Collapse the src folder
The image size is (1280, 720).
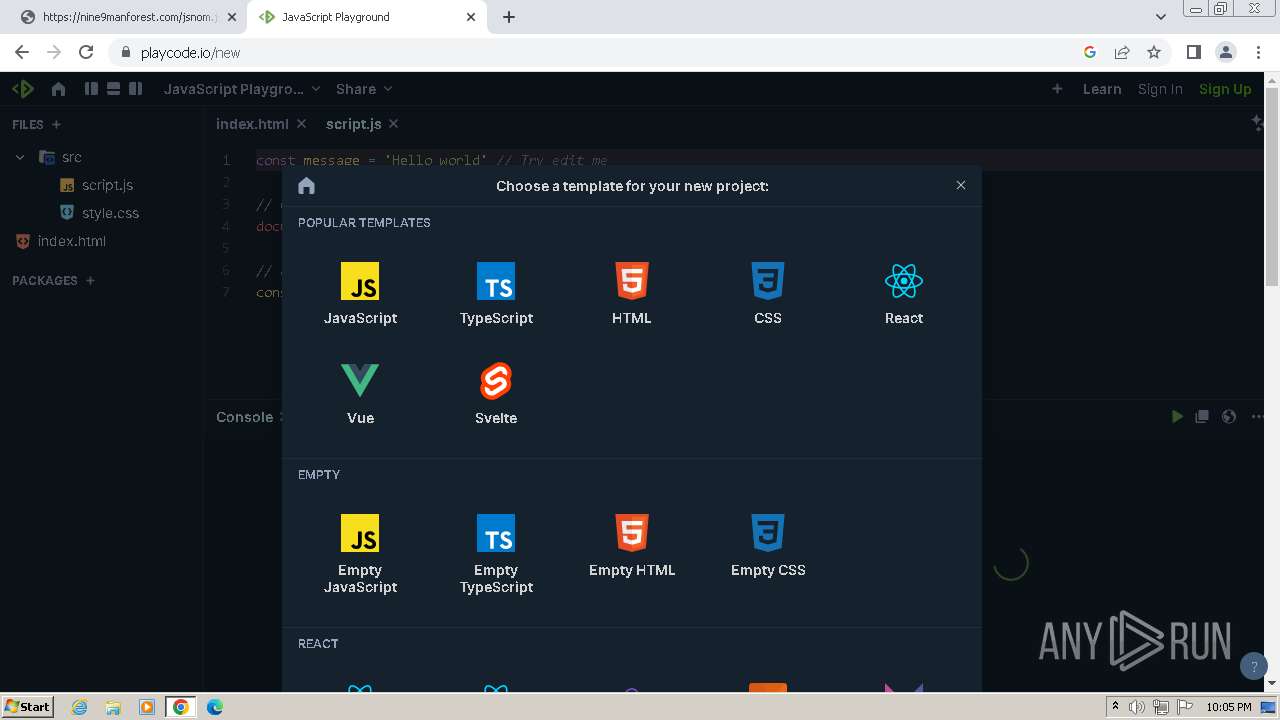pos(20,157)
